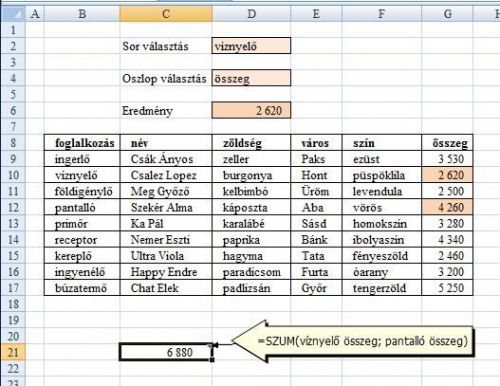Select the 3 530 amount cell
This screenshot has height=386, width=500.
pos(447,159)
